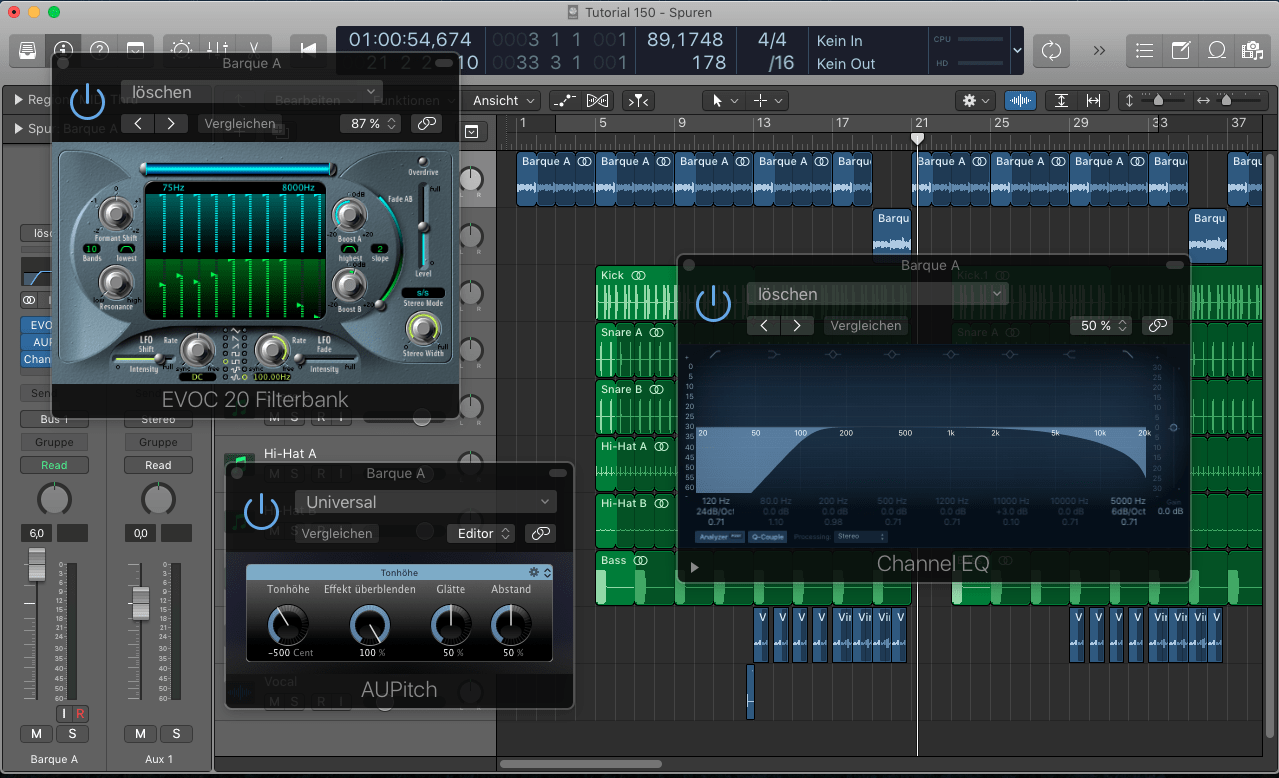The width and height of the screenshot is (1279, 778).
Task: Bypass the Channel EQ with power button
Action: pyautogui.click(x=714, y=303)
